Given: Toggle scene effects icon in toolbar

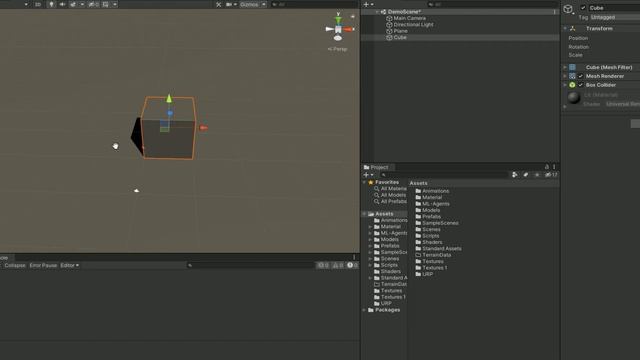Looking at the screenshot, I should 73,4.
